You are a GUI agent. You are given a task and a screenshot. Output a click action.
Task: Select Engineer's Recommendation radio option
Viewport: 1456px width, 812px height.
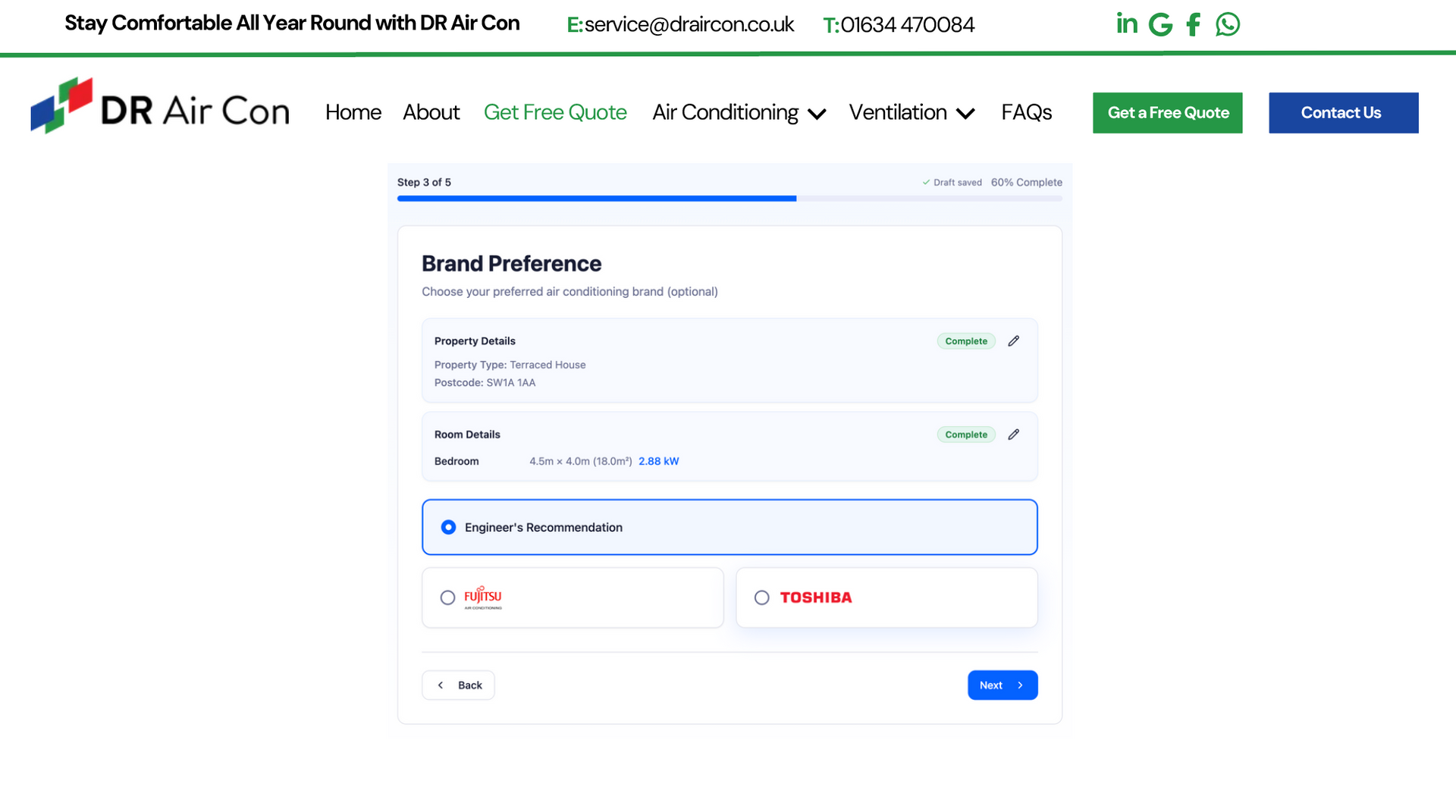448,527
